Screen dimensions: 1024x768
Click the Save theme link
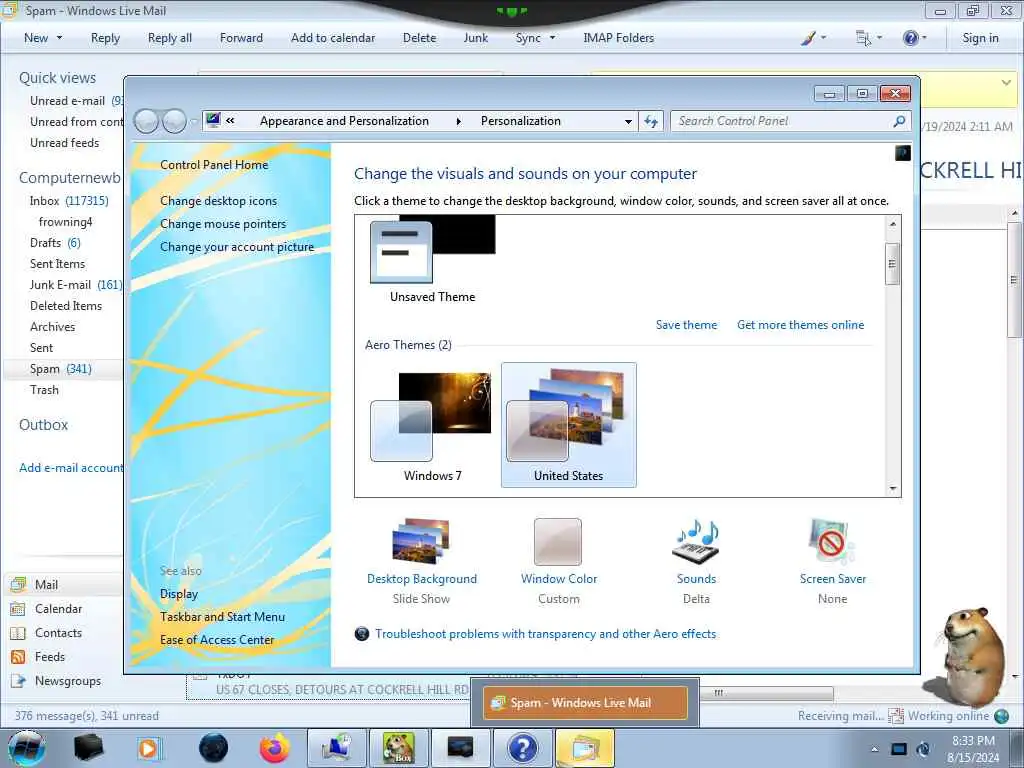coord(686,325)
